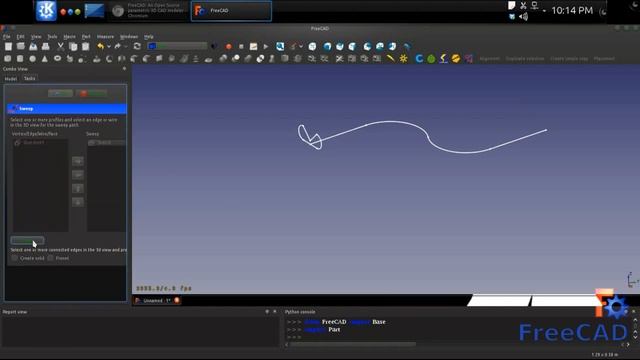Image resolution: width=640 pixels, height=360 pixels.
Task: Click the Copy icon
Action: click(73, 47)
